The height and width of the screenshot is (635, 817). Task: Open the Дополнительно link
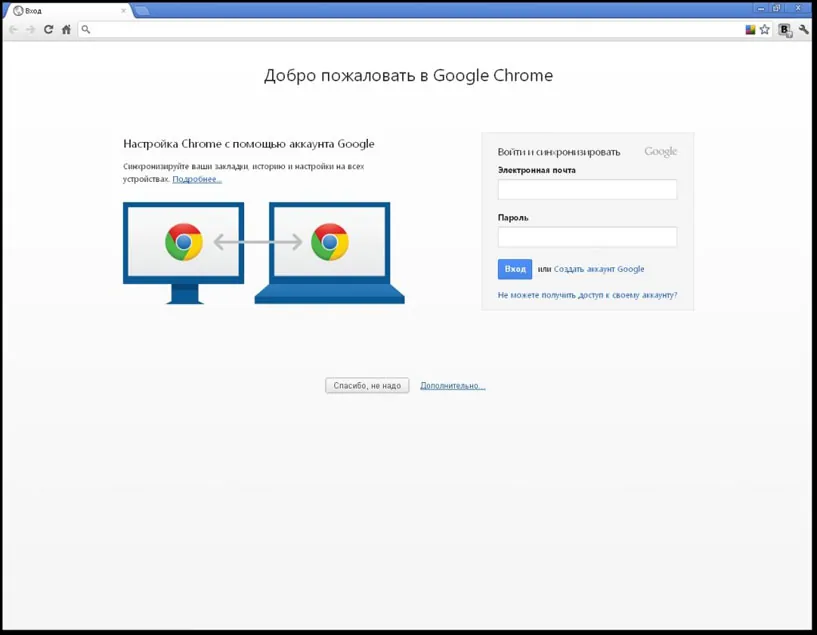(x=453, y=385)
